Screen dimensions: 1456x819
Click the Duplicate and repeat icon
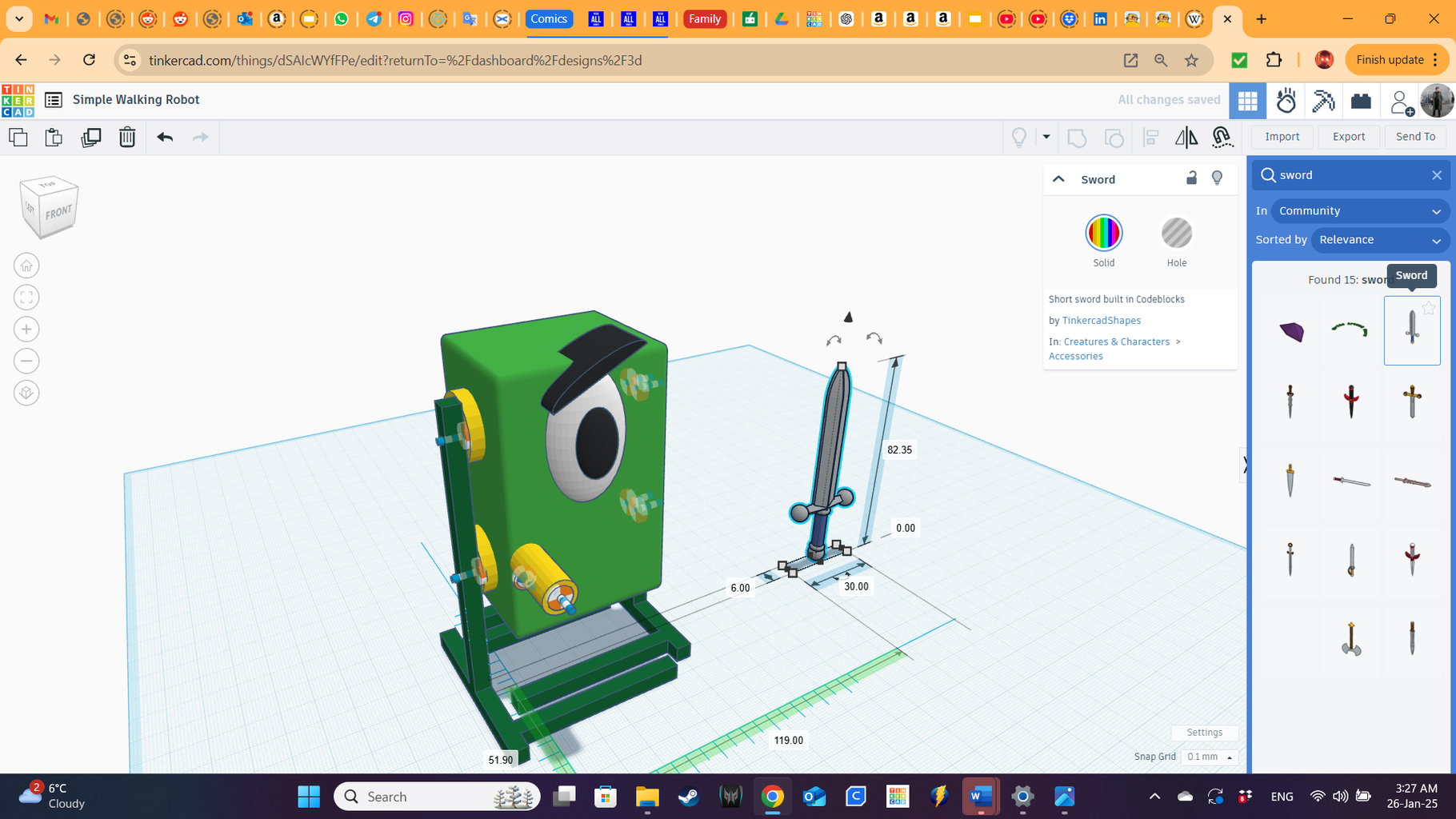[90, 137]
